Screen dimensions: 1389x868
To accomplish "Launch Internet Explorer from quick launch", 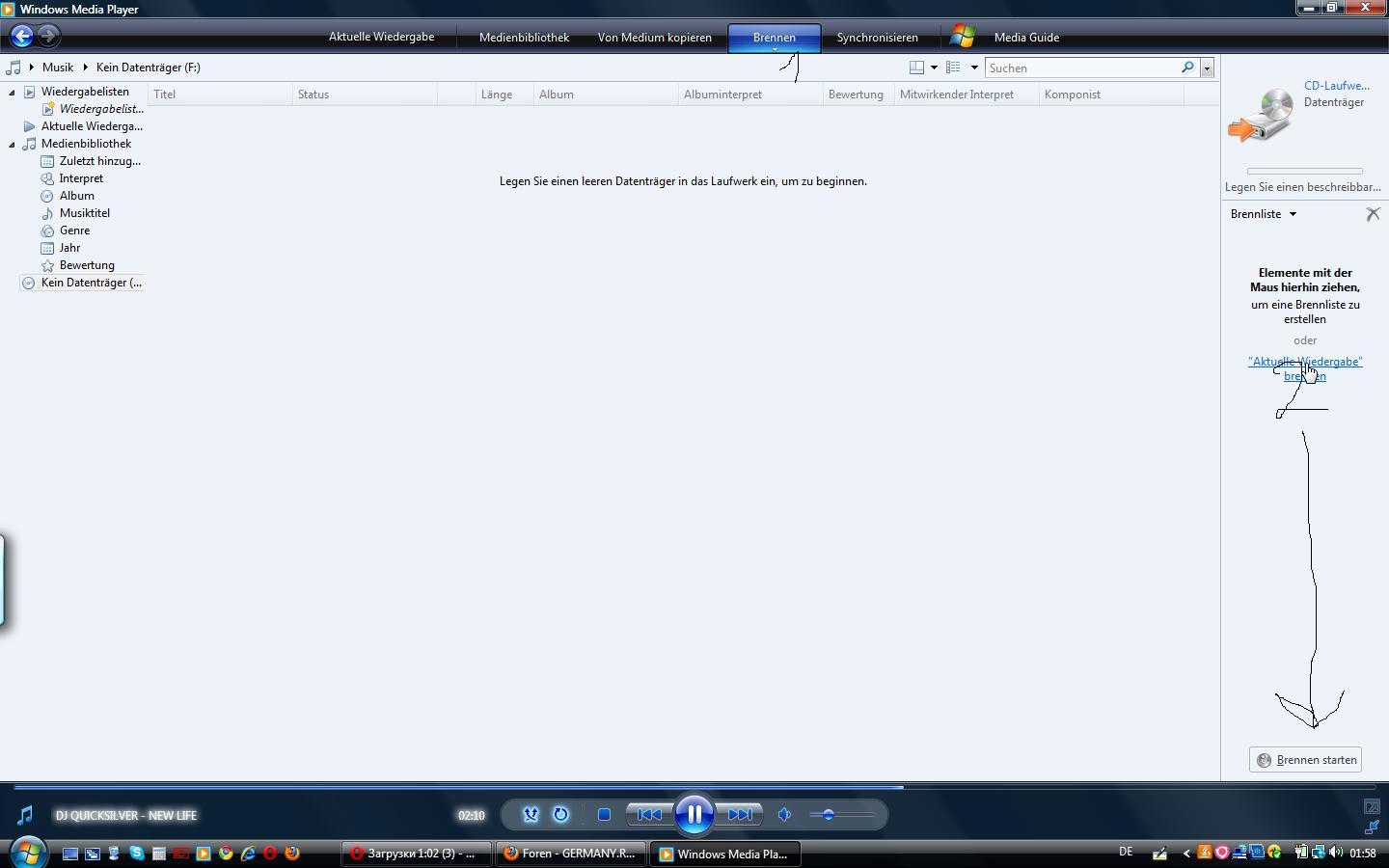I will pos(248,854).
